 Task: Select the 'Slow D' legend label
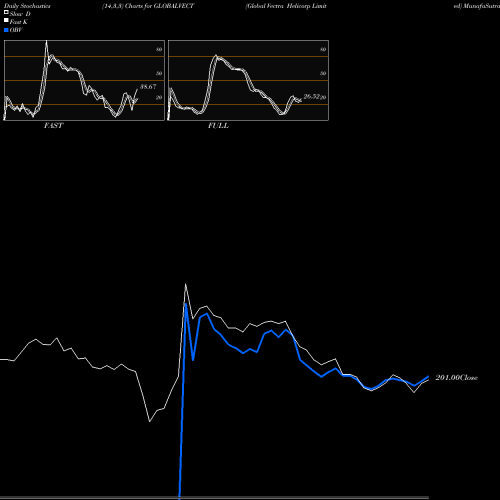coord(20,14)
